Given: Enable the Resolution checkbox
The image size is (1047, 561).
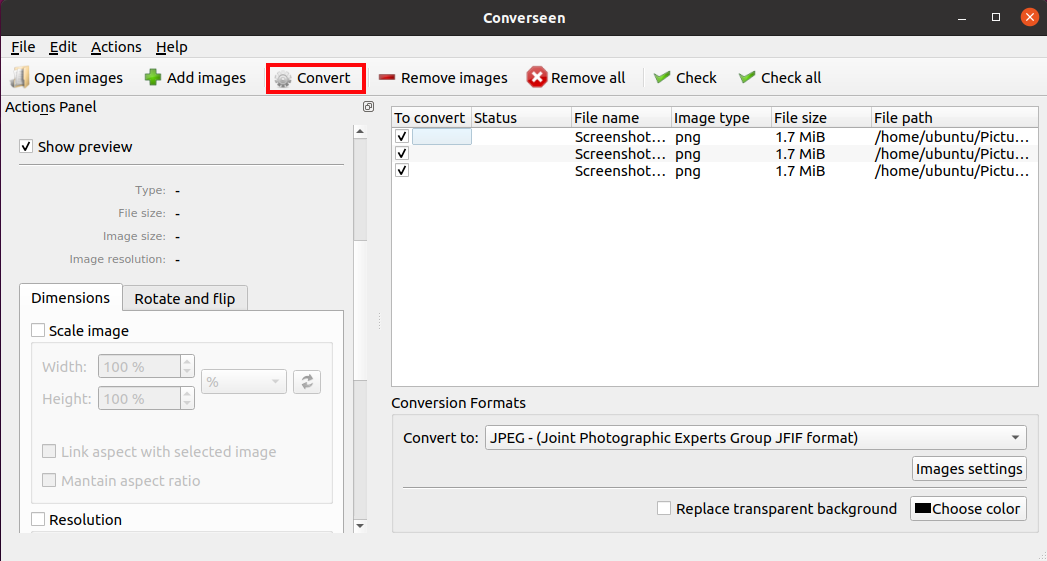Looking at the screenshot, I should point(38,519).
